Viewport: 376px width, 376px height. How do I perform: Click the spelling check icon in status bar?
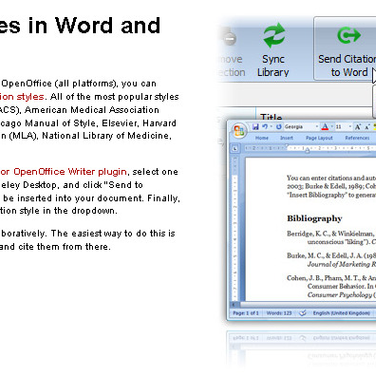pos(303,313)
